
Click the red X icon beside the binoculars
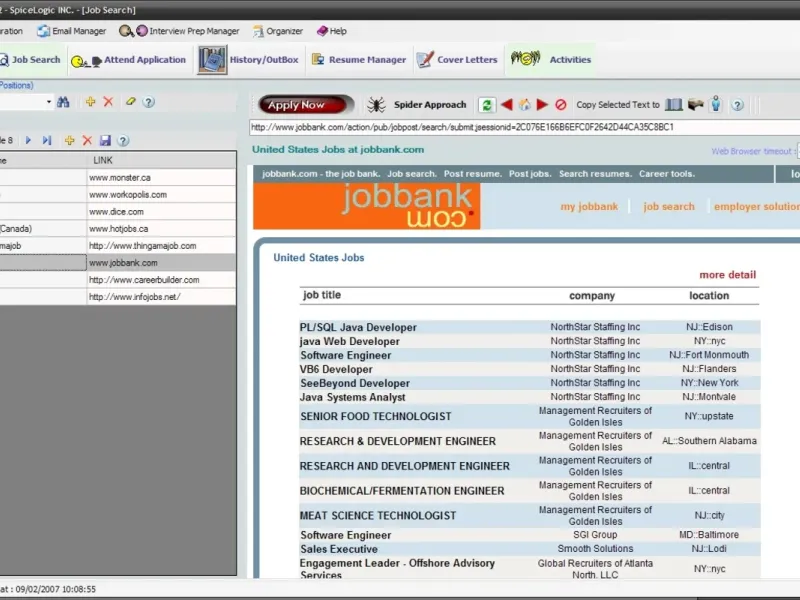pyautogui.click(x=108, y=102)
